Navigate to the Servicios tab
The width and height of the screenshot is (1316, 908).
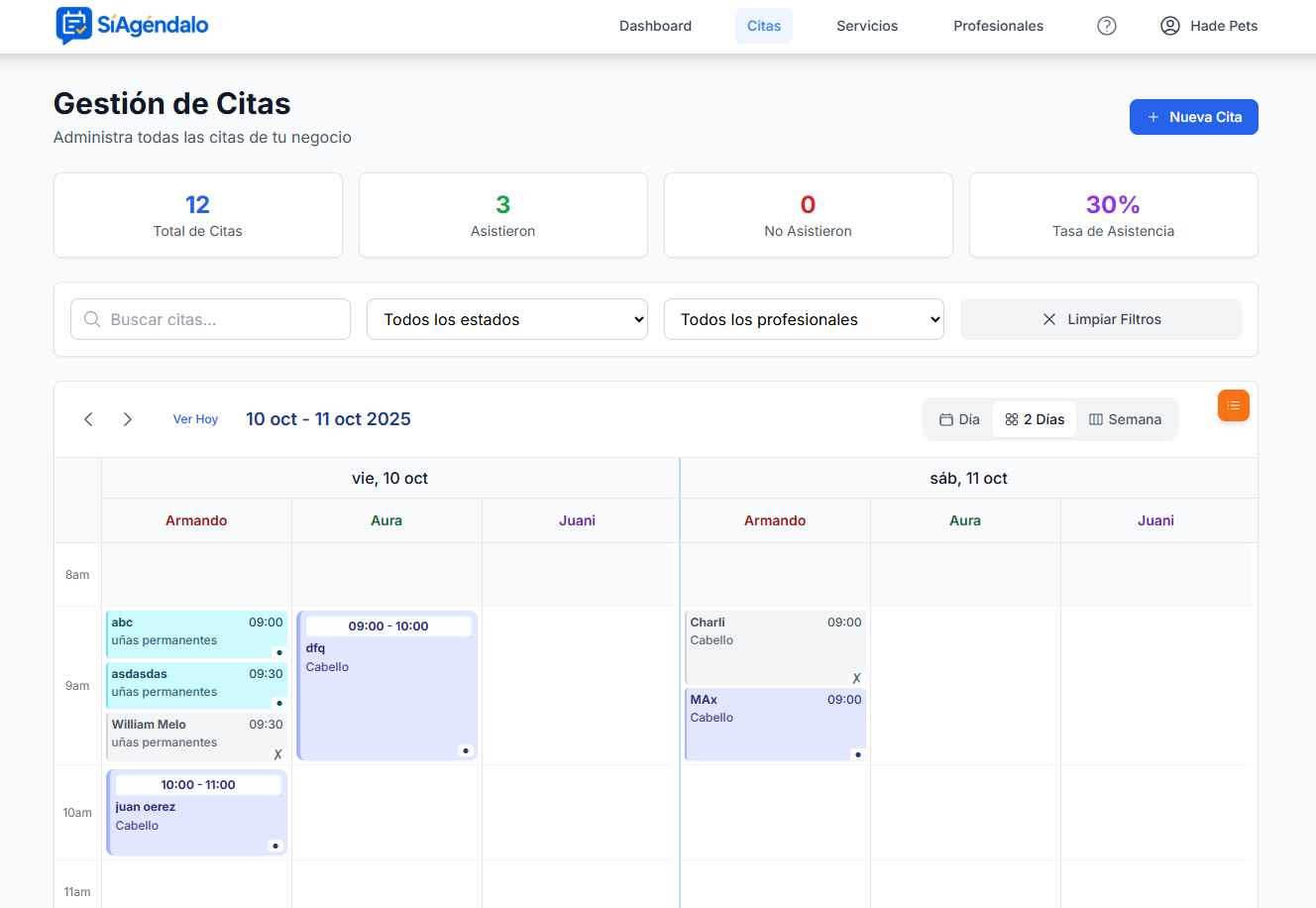pyautogui.click(x=867, y=26)
